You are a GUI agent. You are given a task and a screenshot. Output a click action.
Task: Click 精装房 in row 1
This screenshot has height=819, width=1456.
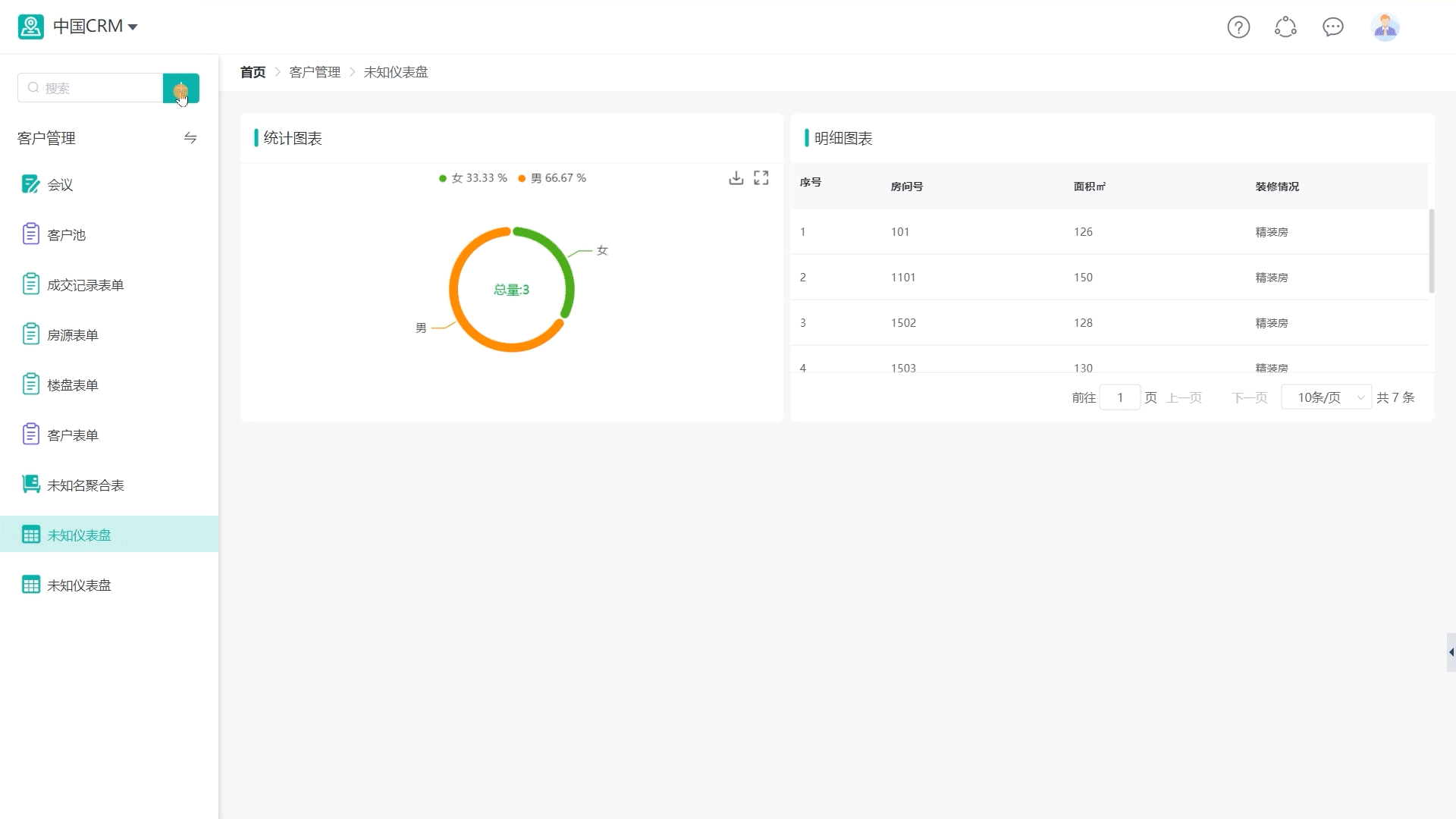click(1272, 232)
